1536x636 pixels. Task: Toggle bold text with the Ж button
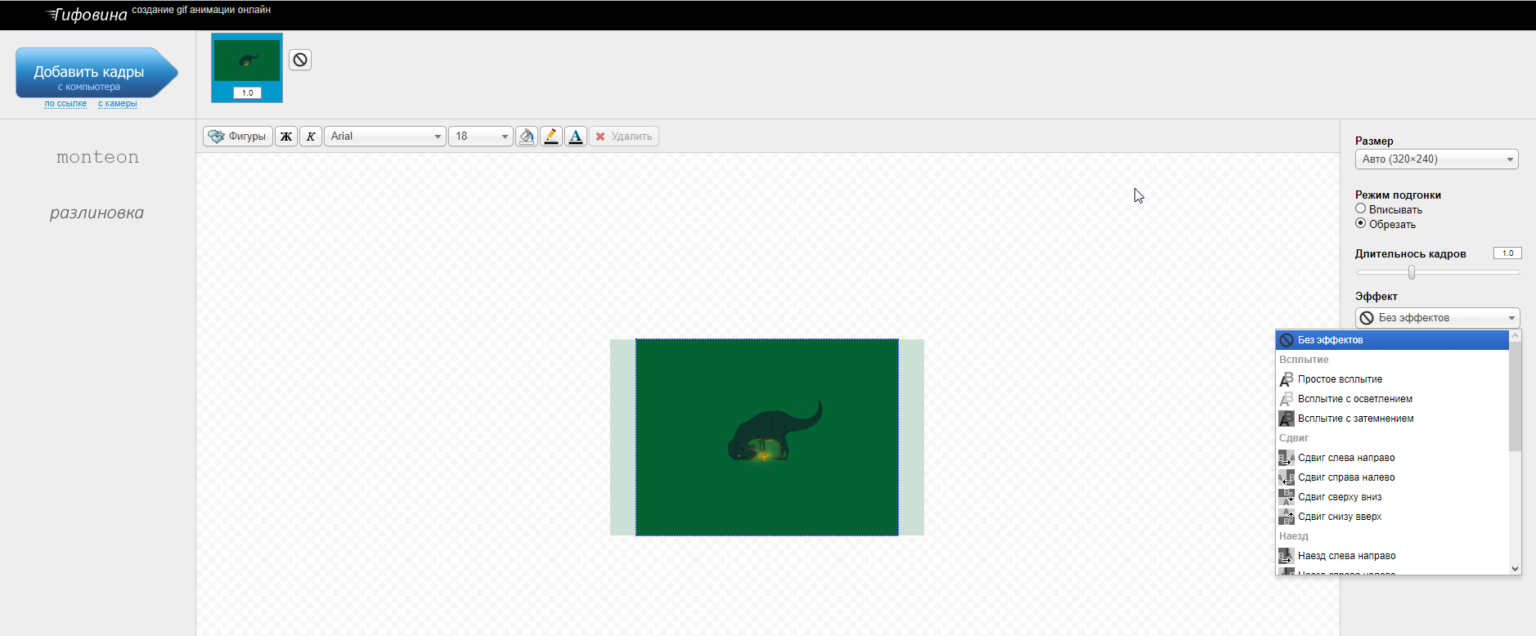pos(286,136)
